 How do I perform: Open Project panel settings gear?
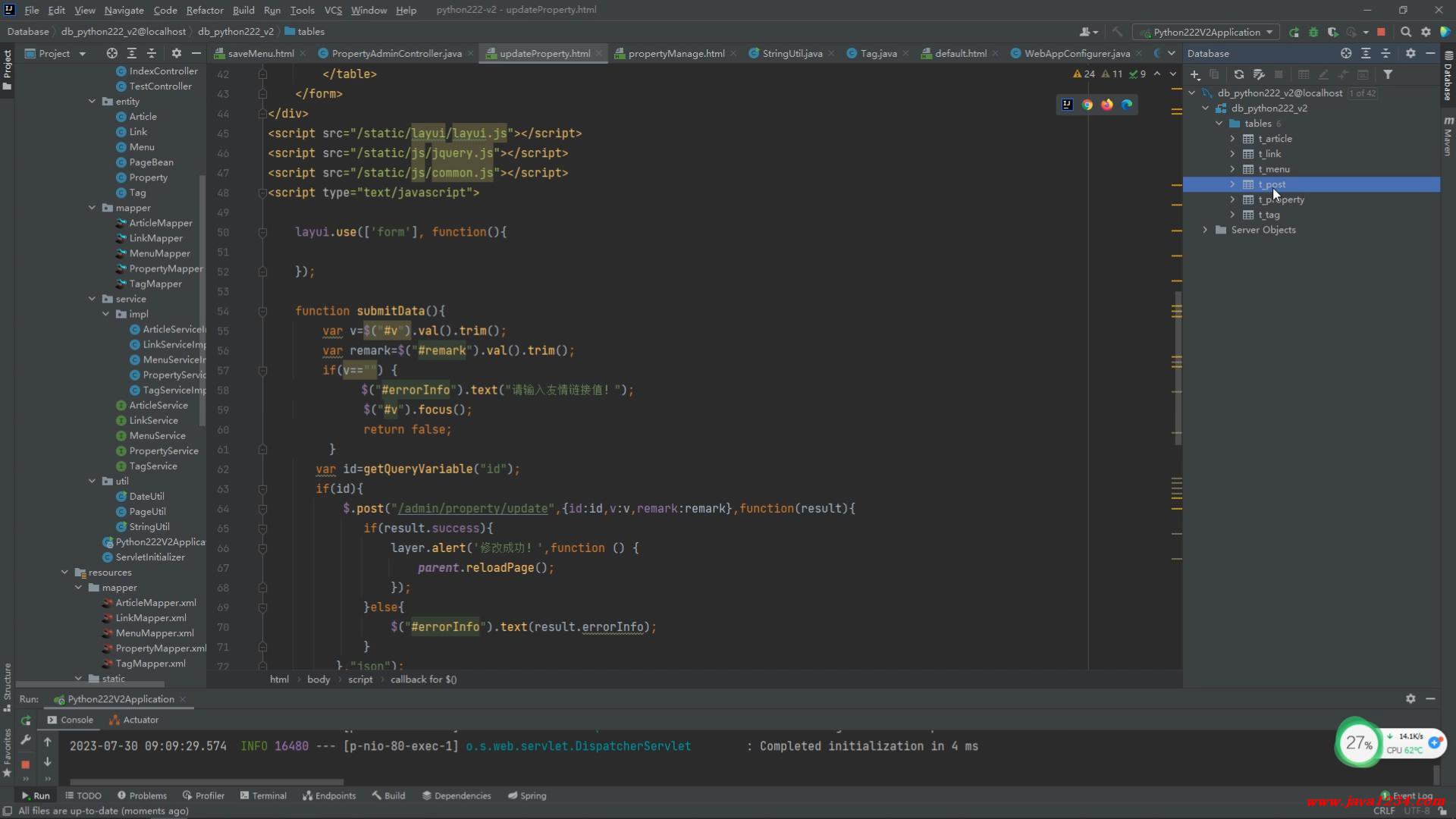[176, 53]
